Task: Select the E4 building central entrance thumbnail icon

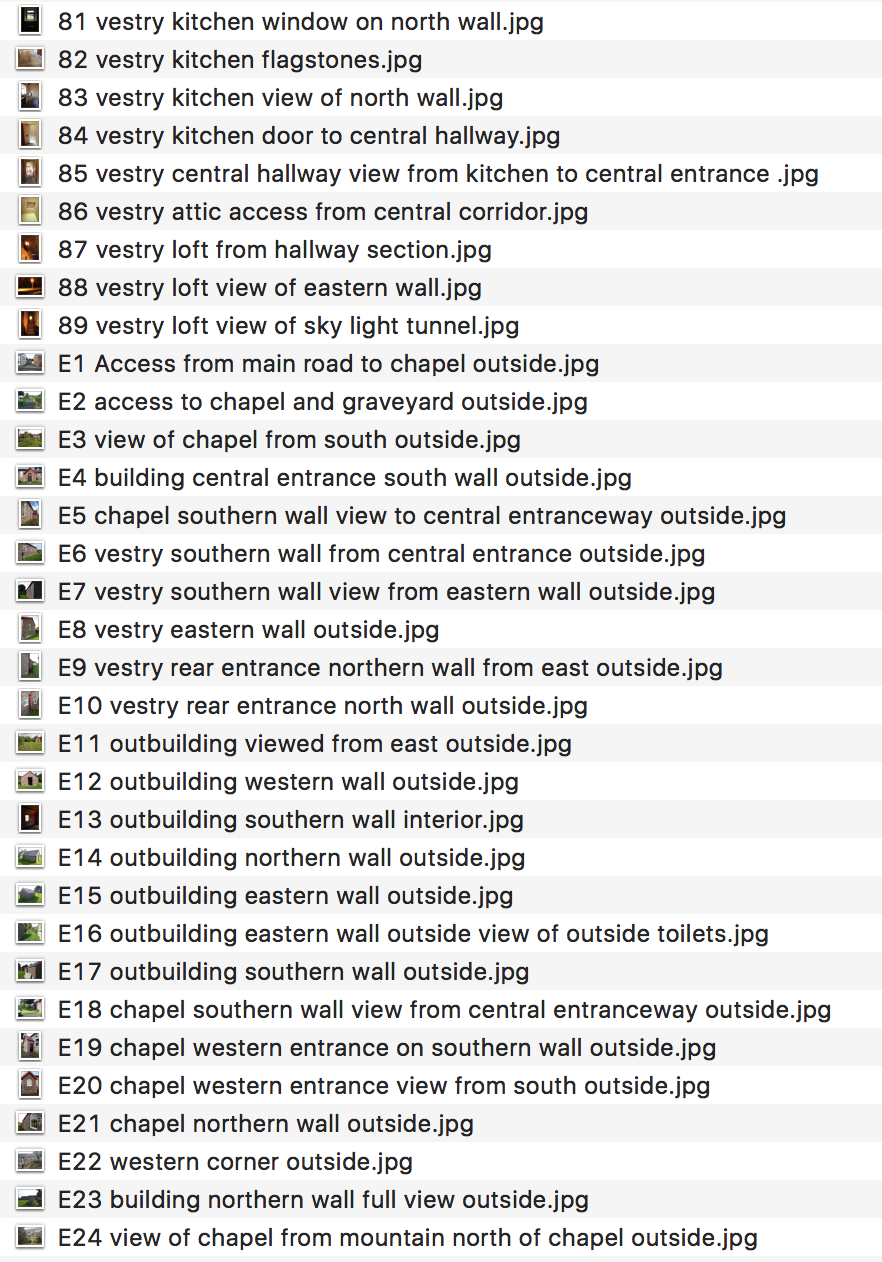Action: (x=30, y=477)
